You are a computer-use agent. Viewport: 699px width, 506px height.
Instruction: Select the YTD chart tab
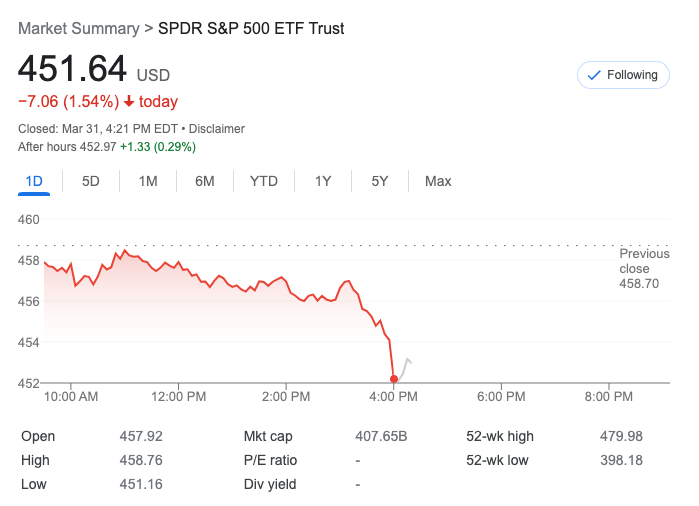(264, 181)
